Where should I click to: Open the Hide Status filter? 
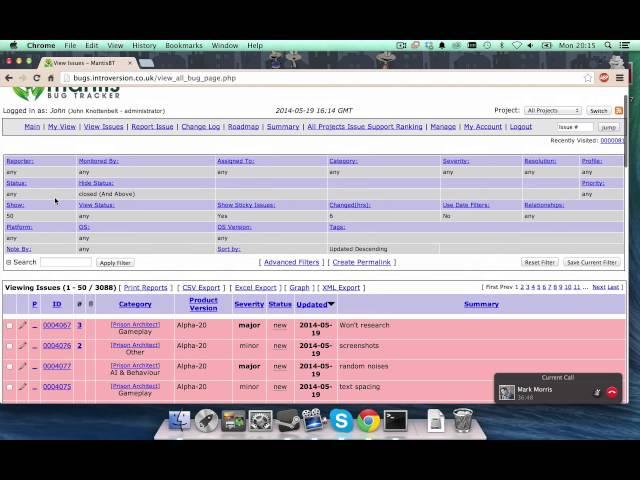[96, 183]
